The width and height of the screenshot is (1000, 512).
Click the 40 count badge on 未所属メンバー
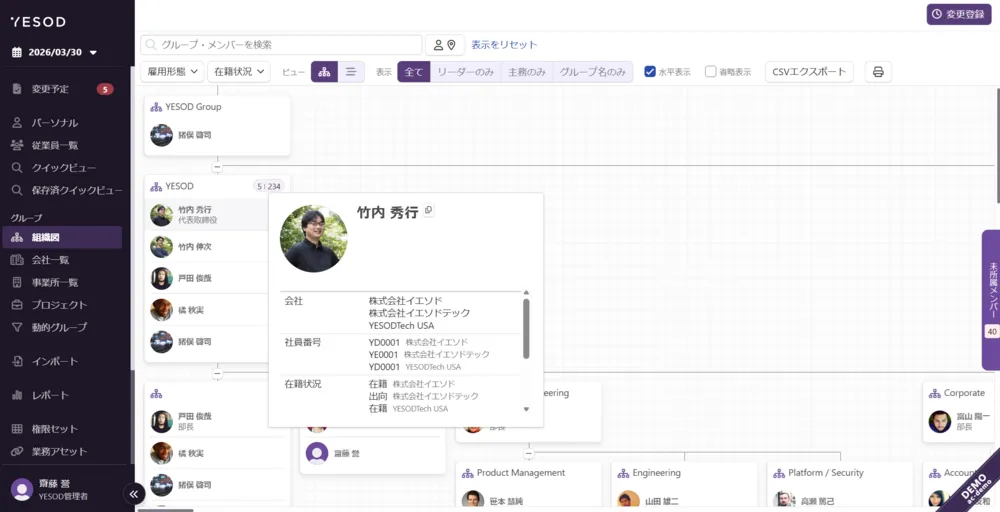click(992, 332)
